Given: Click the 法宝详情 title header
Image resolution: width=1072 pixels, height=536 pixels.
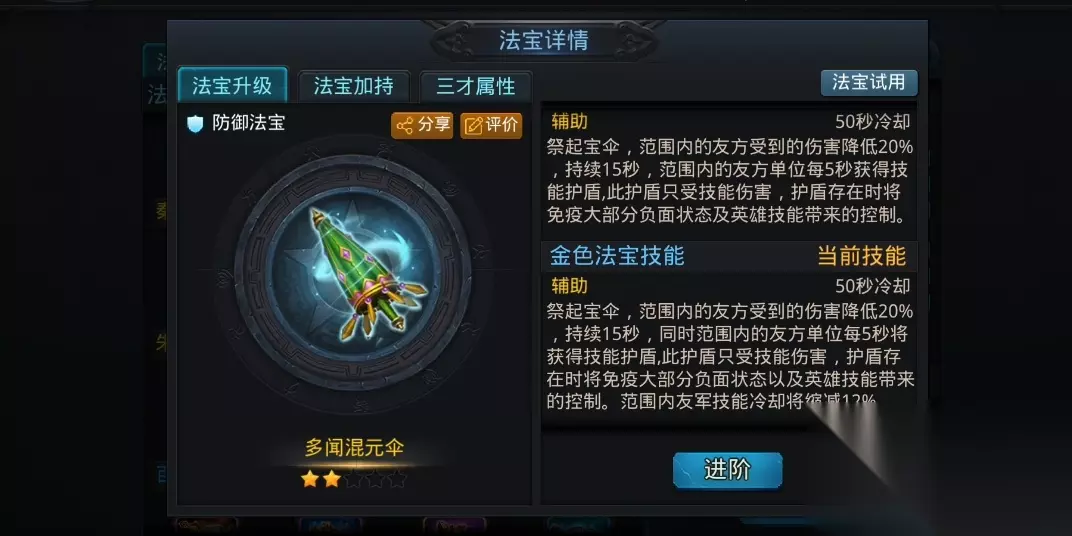Looking at the screenshot, I should tap(544, 41).
